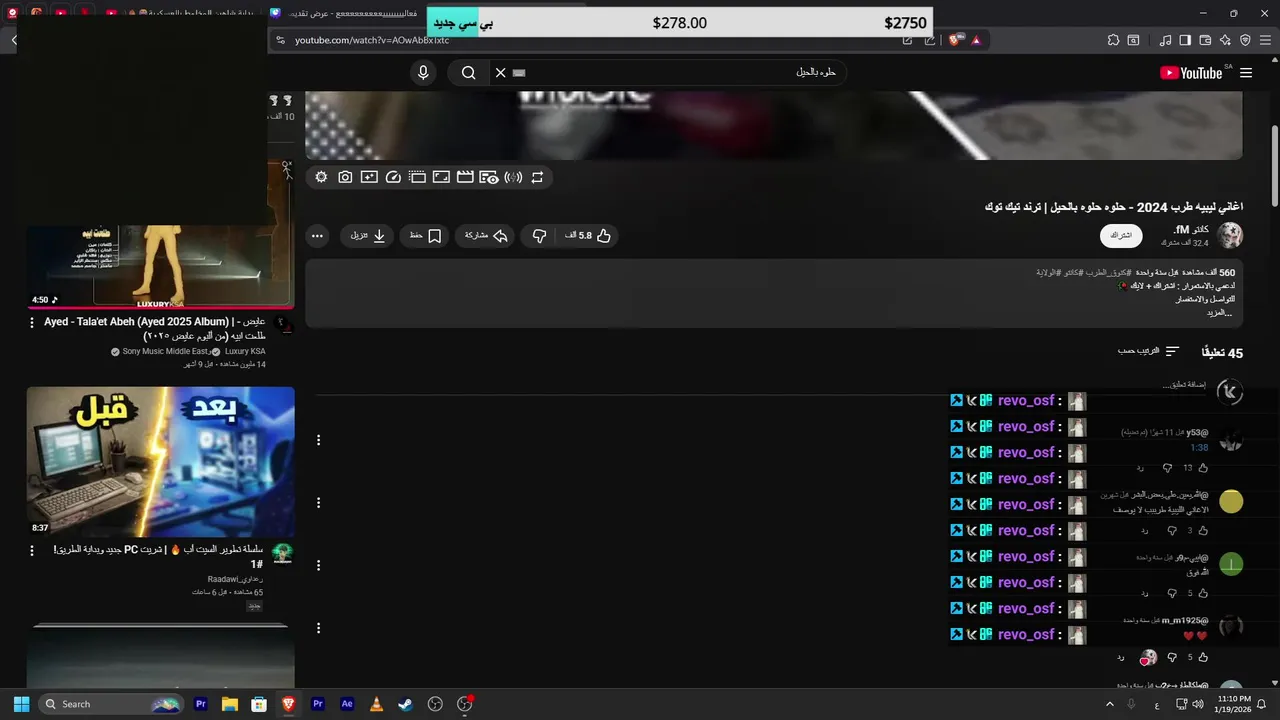Open the taskbar volume speaker icon
The width and height of the screenshot is (1280, 720).
click(x=1198, y=704)
